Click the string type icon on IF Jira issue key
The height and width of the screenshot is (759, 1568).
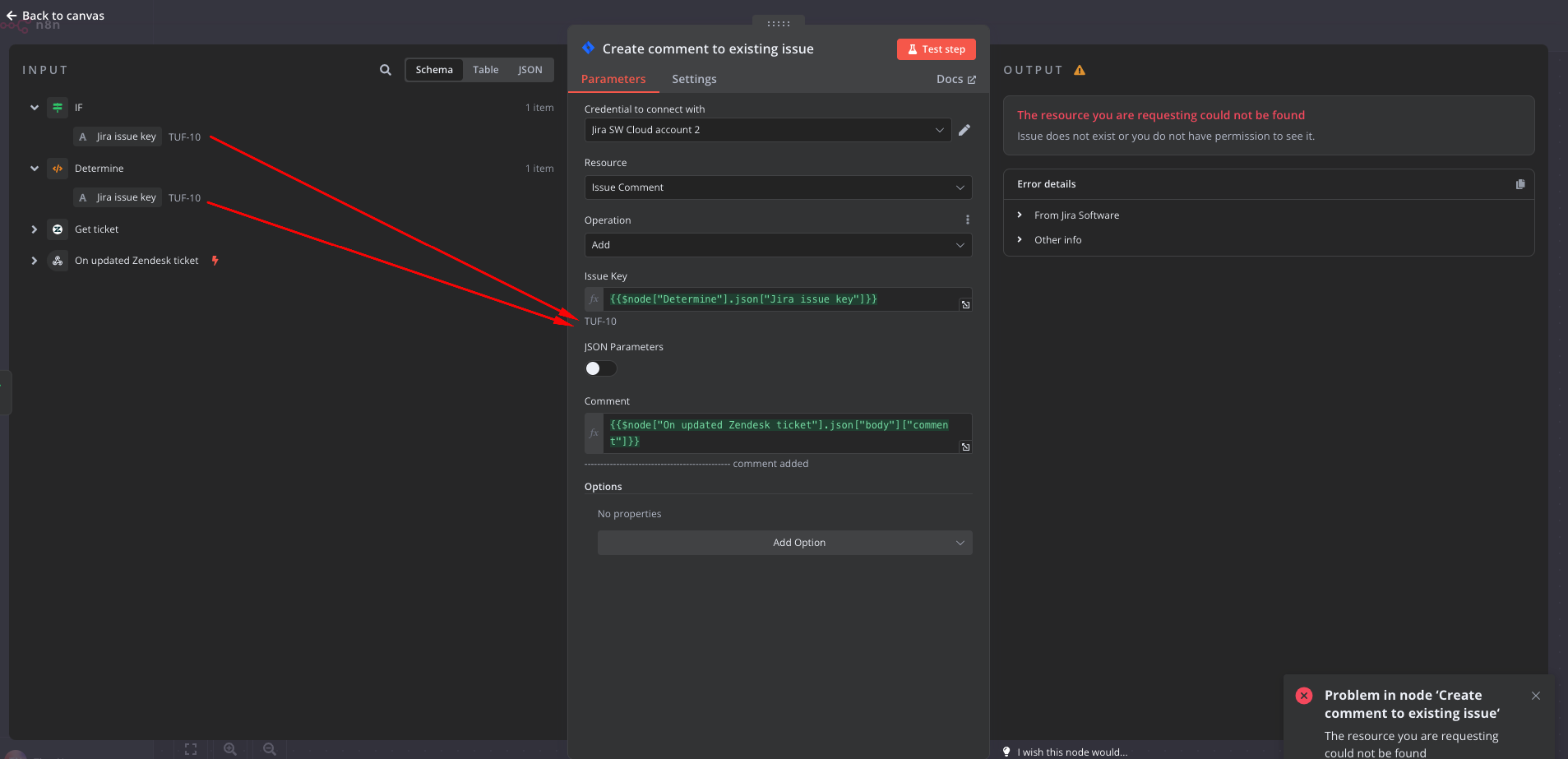[82, 137]
